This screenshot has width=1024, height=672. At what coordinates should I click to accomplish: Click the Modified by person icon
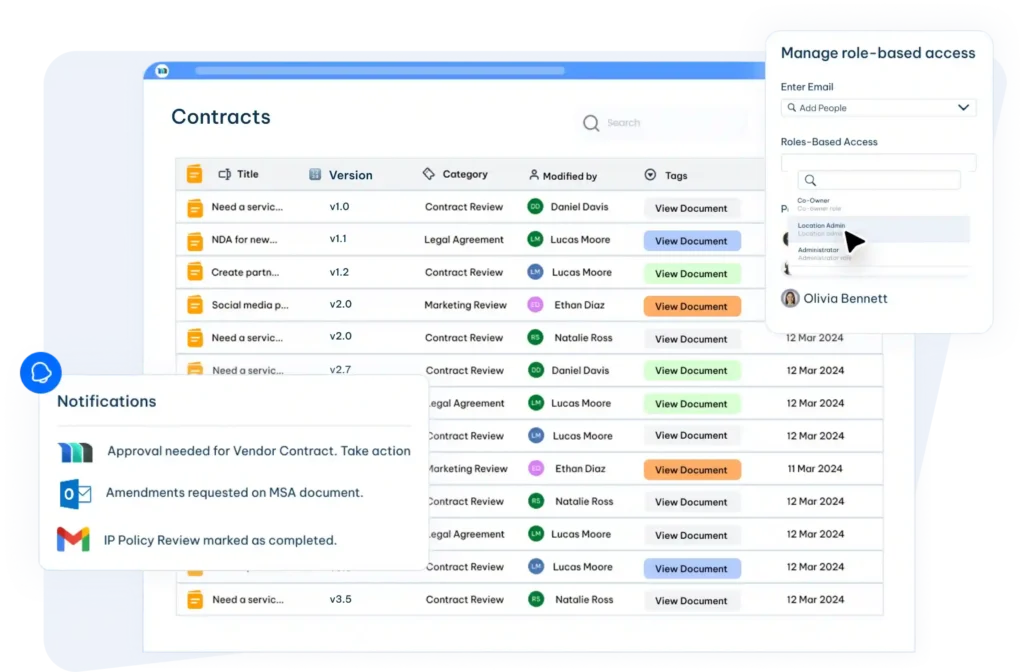534,174
